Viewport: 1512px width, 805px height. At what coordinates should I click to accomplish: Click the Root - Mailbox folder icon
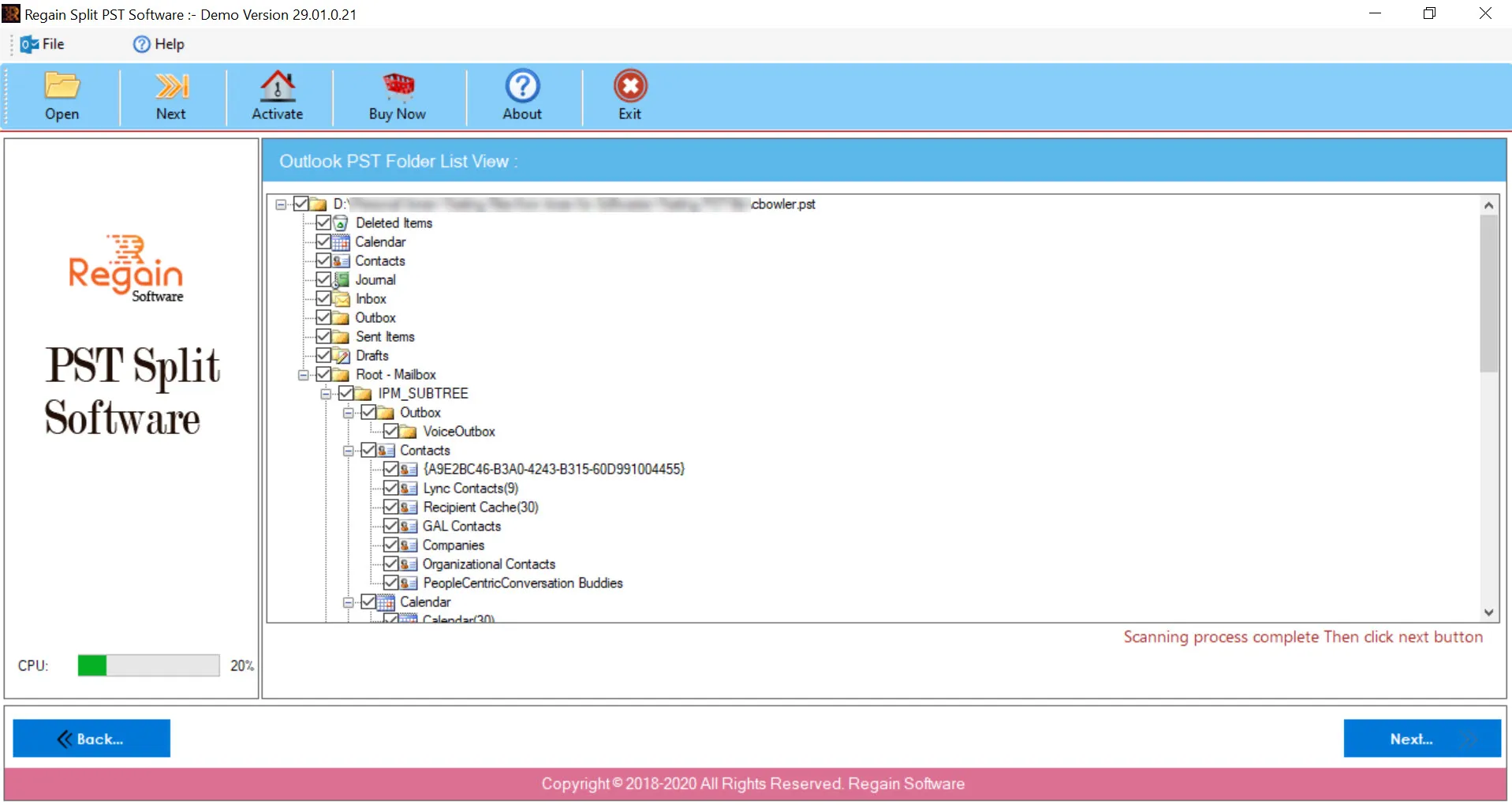pyautogui.click(x=341, y=375)
